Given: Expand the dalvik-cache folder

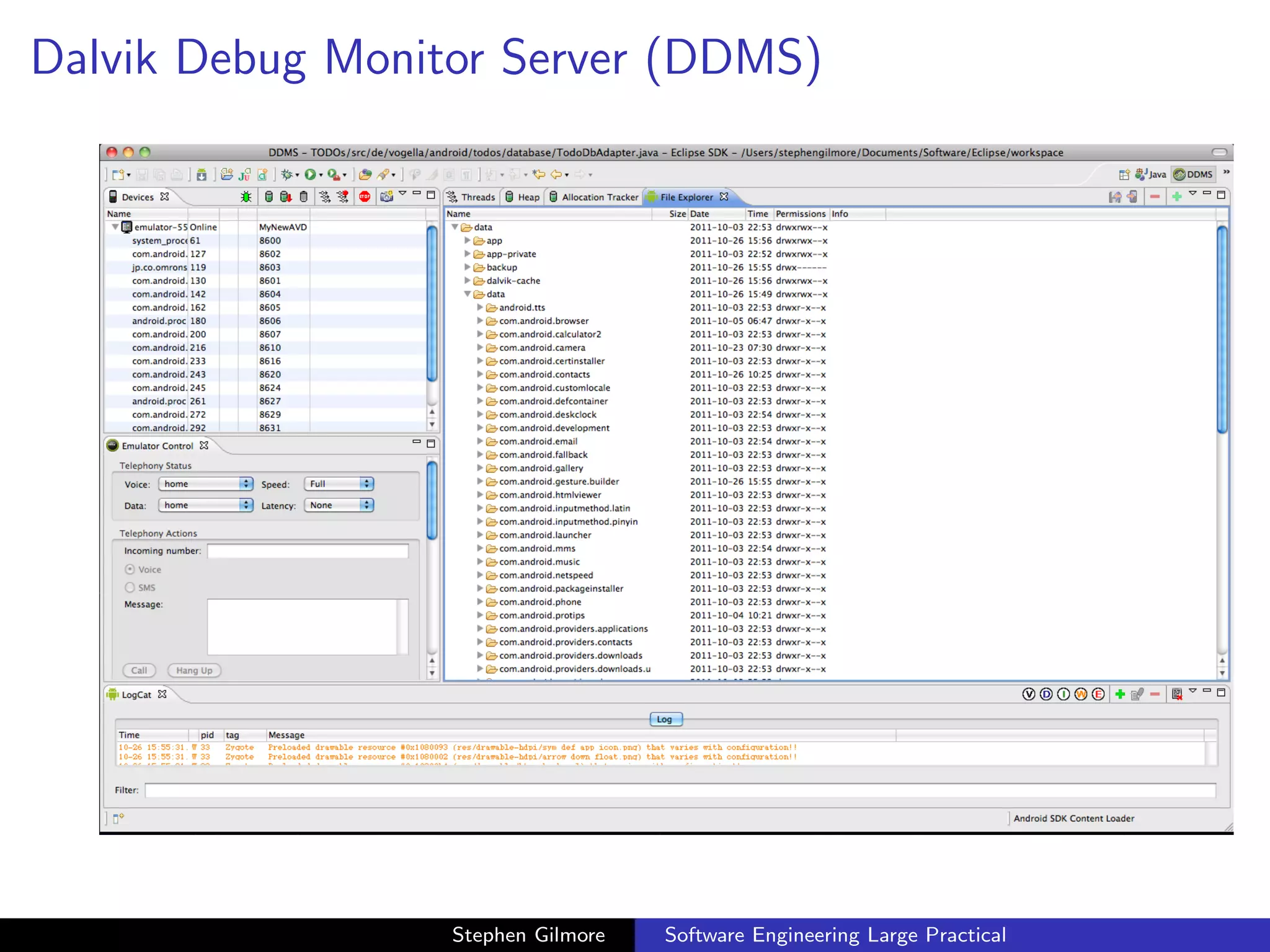Looking at the screenshot, I should (468, 281).
